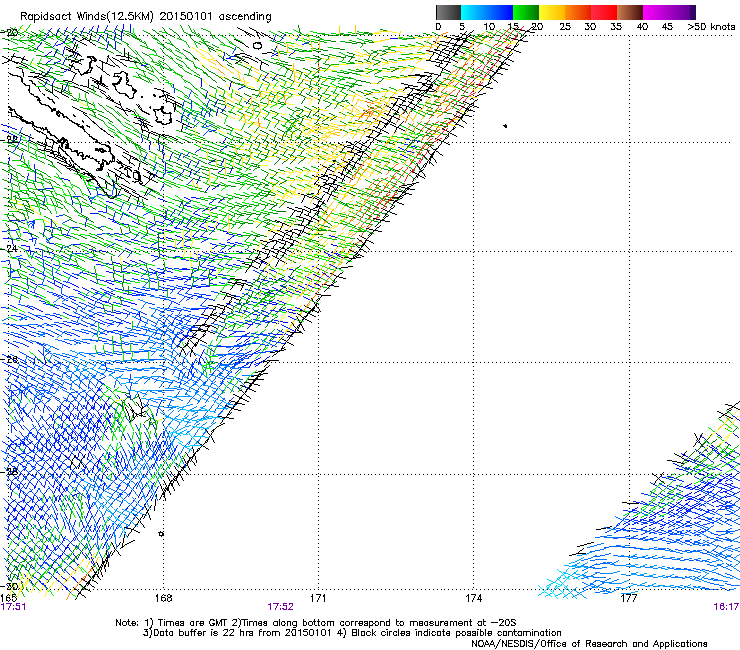Click the purple time label '18:17'
740x650 pixels.
point(726,607)
